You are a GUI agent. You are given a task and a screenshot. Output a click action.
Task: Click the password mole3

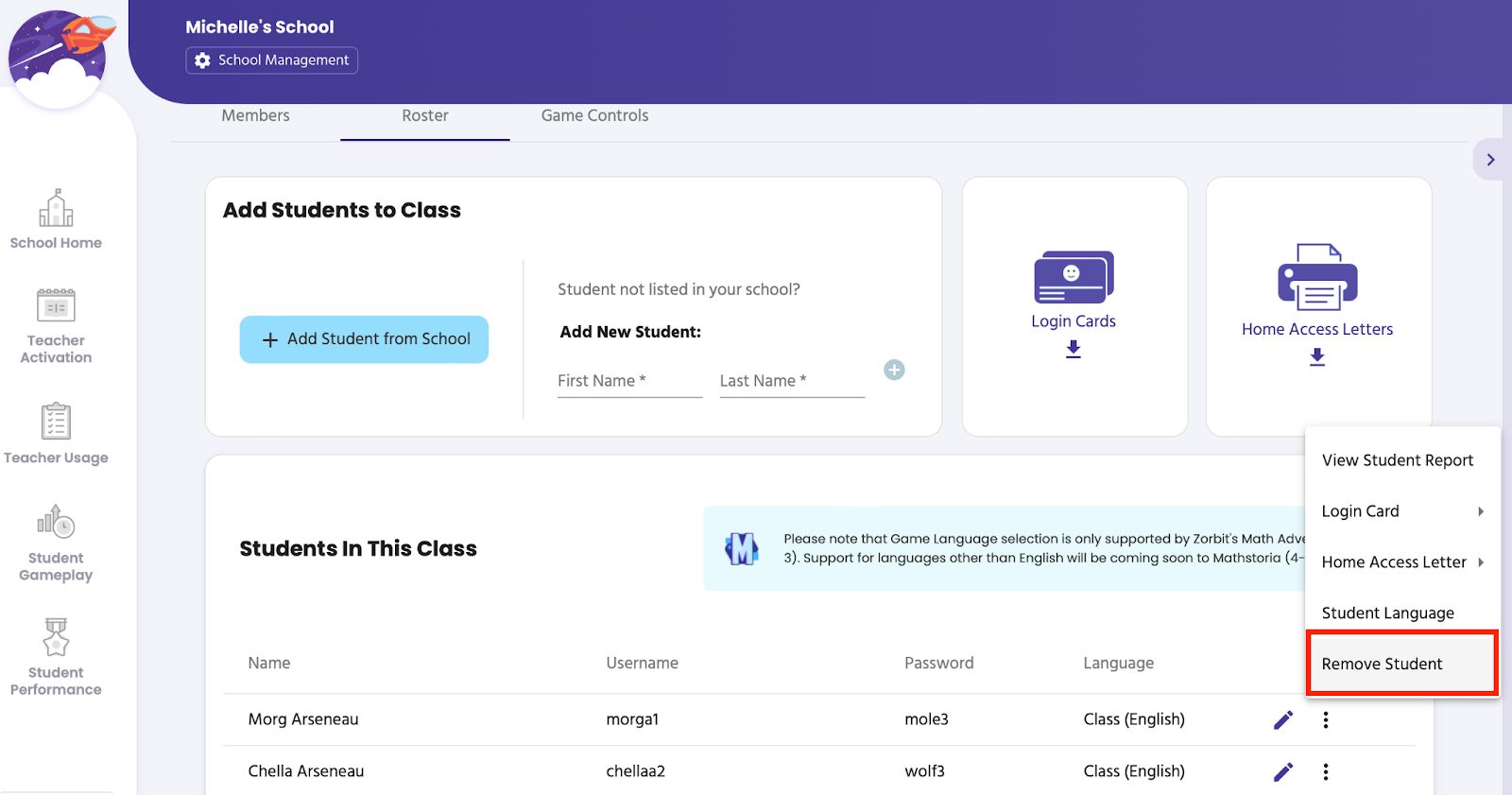tap(926, 719)
